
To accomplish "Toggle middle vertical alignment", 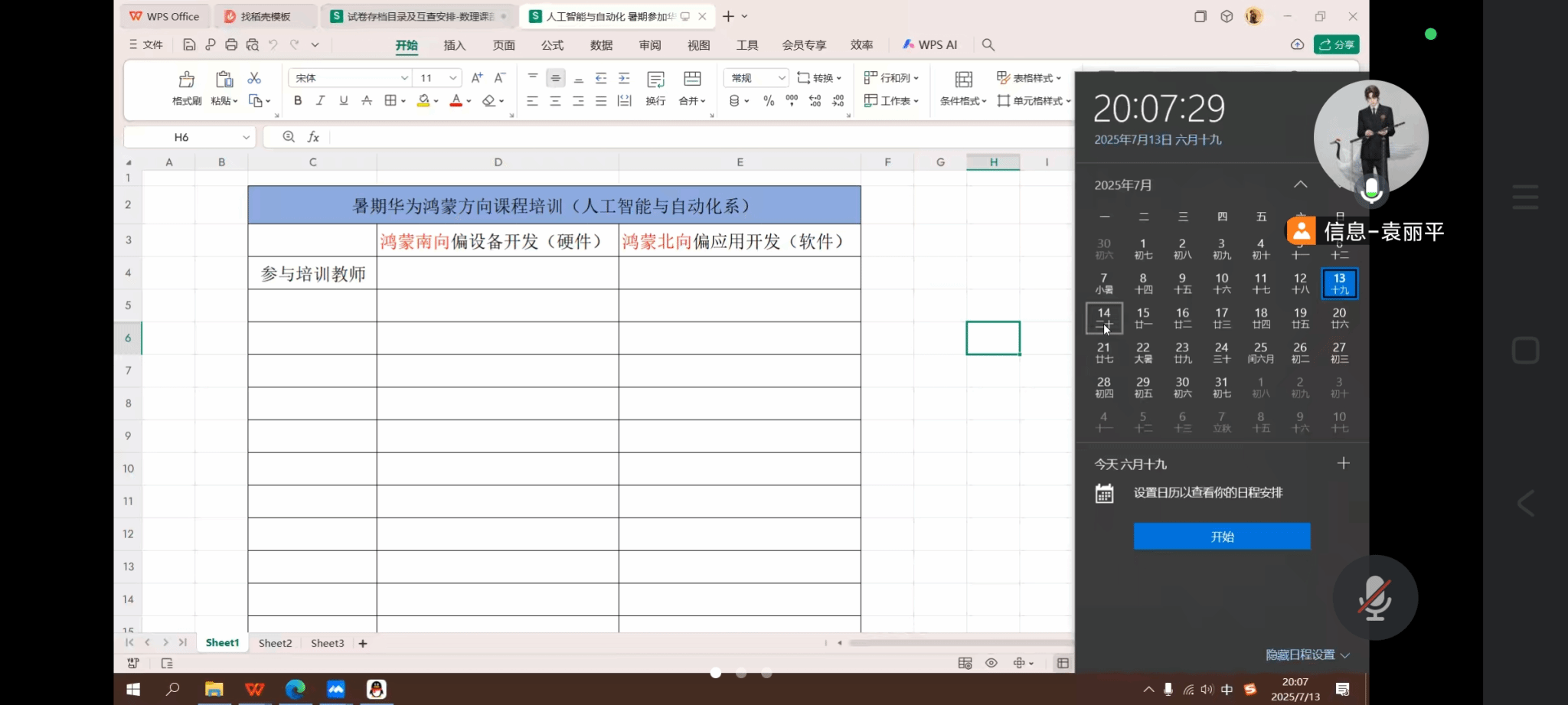I will [556, 78].
